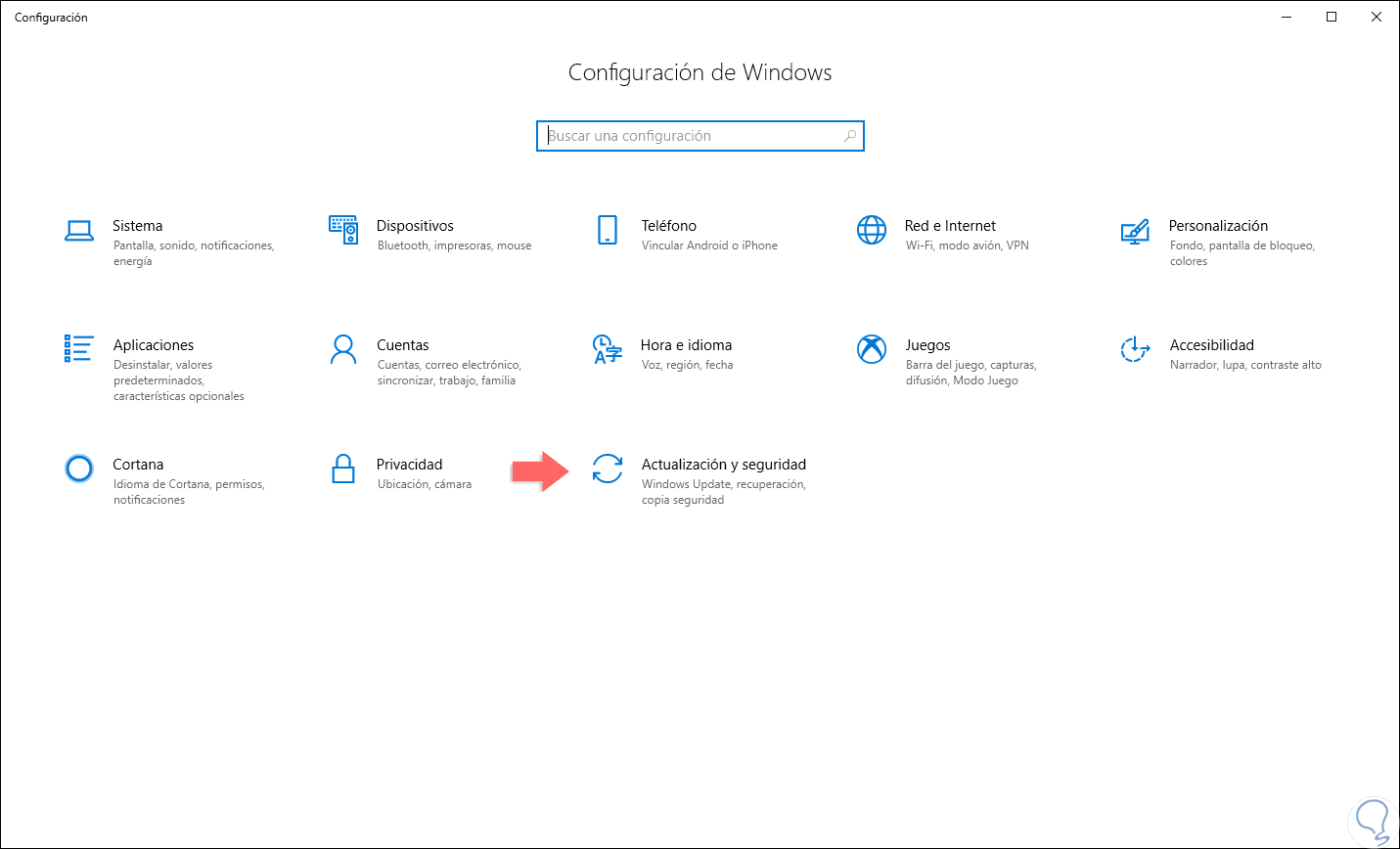
Task: Go to the Juegos settings title
Action: (x=928, y=345)
